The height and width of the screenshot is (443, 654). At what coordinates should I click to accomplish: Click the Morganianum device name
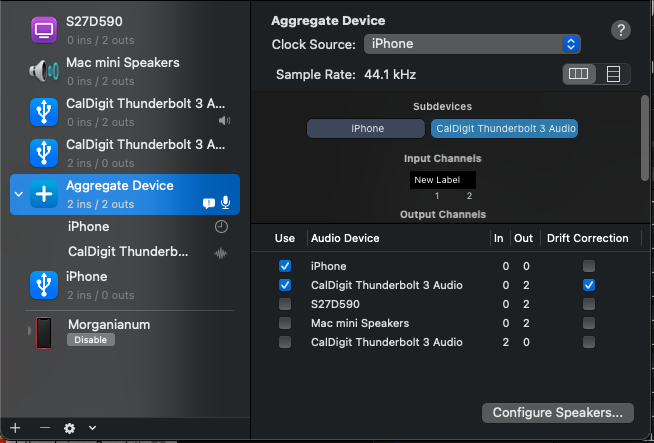click(109, 325)
